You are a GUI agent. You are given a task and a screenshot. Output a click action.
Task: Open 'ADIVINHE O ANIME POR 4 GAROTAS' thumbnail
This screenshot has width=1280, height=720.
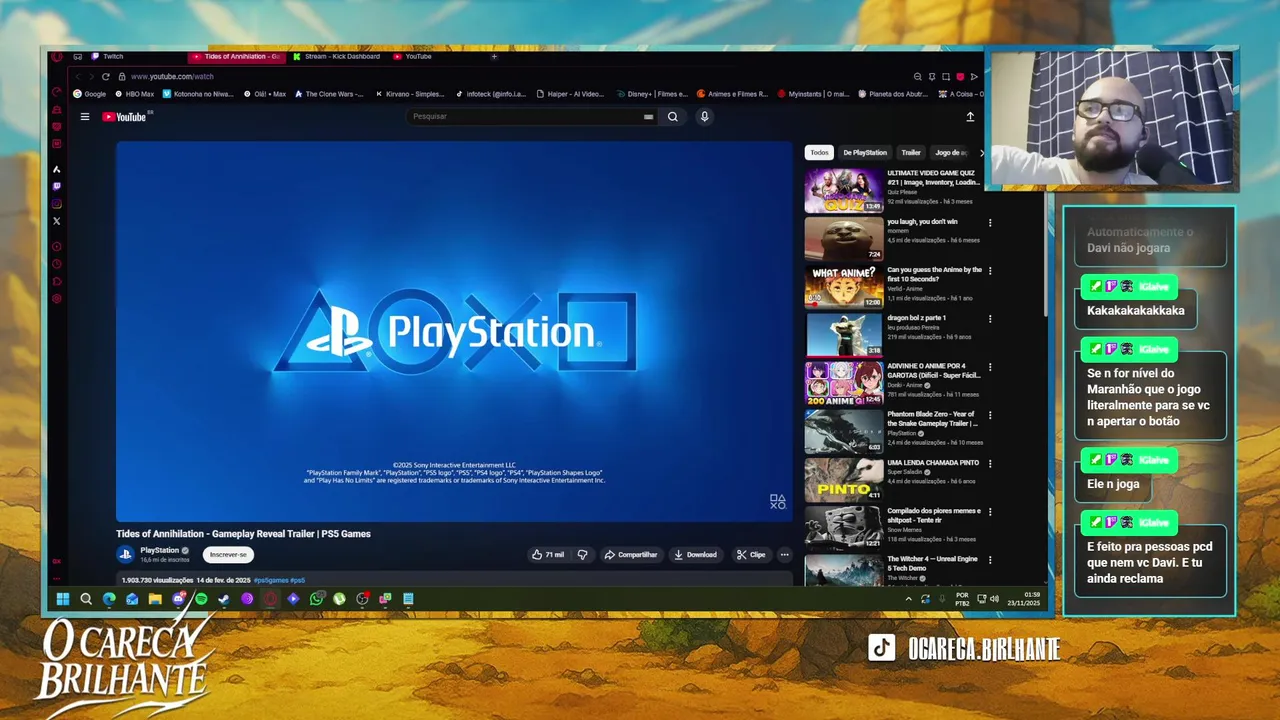(x=844, y=383)
